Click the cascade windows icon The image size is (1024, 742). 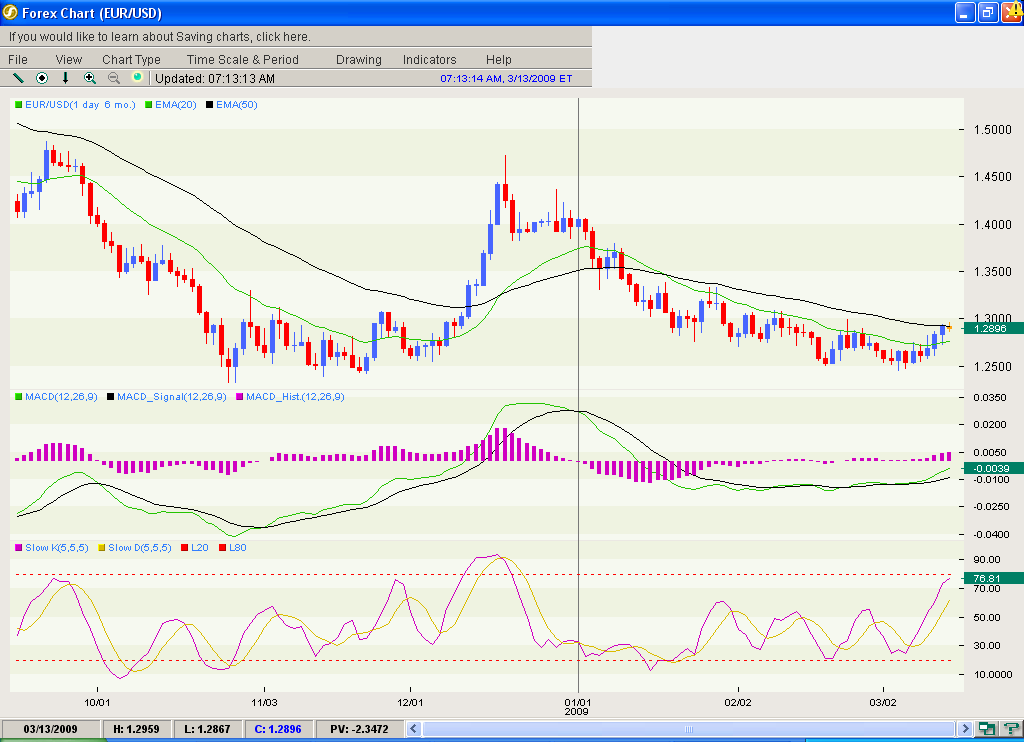(986, 729)
